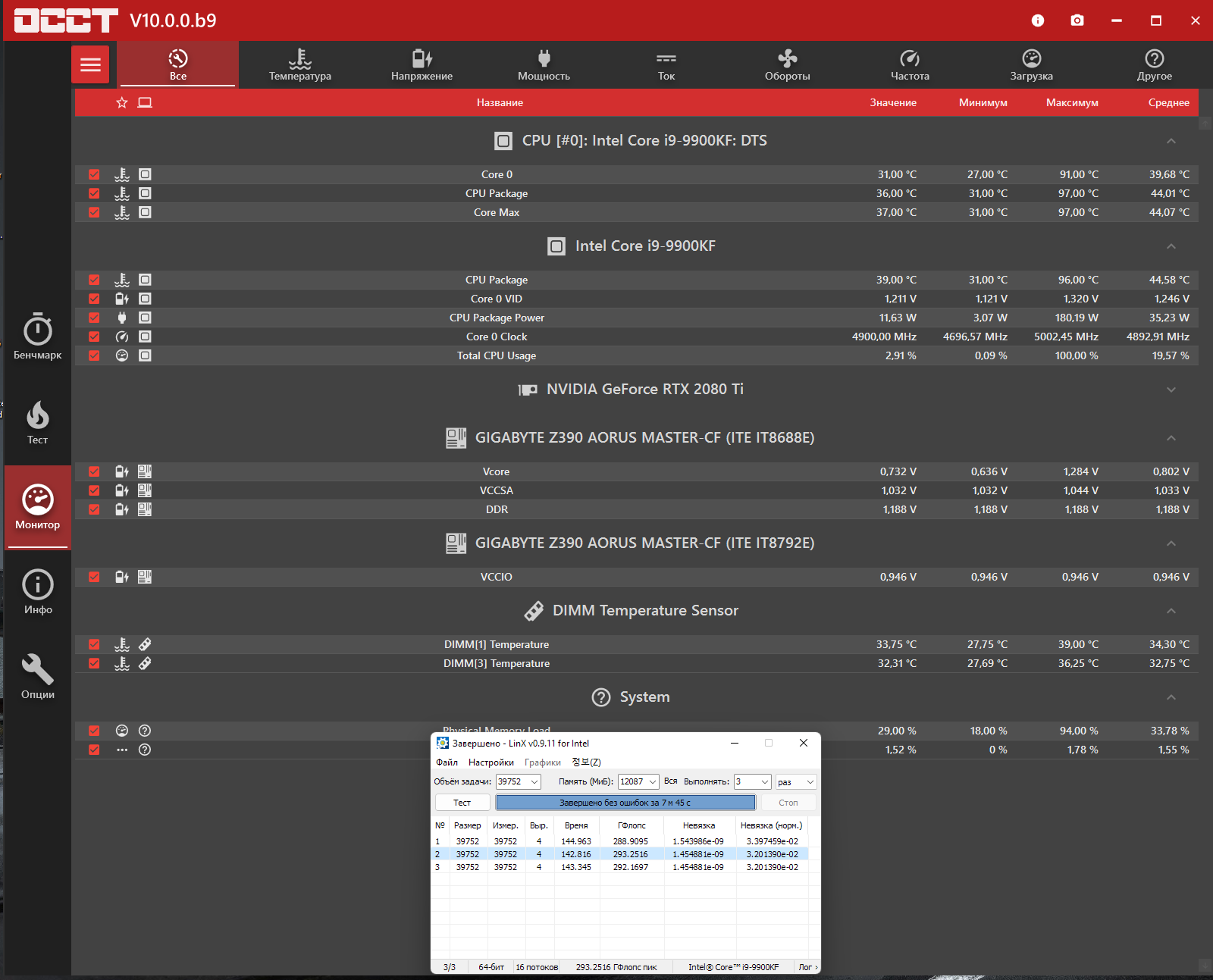Click the temperature icon in Core 0 row
1213x980 pixels.
pyautogui.click(x=122, y=174)
